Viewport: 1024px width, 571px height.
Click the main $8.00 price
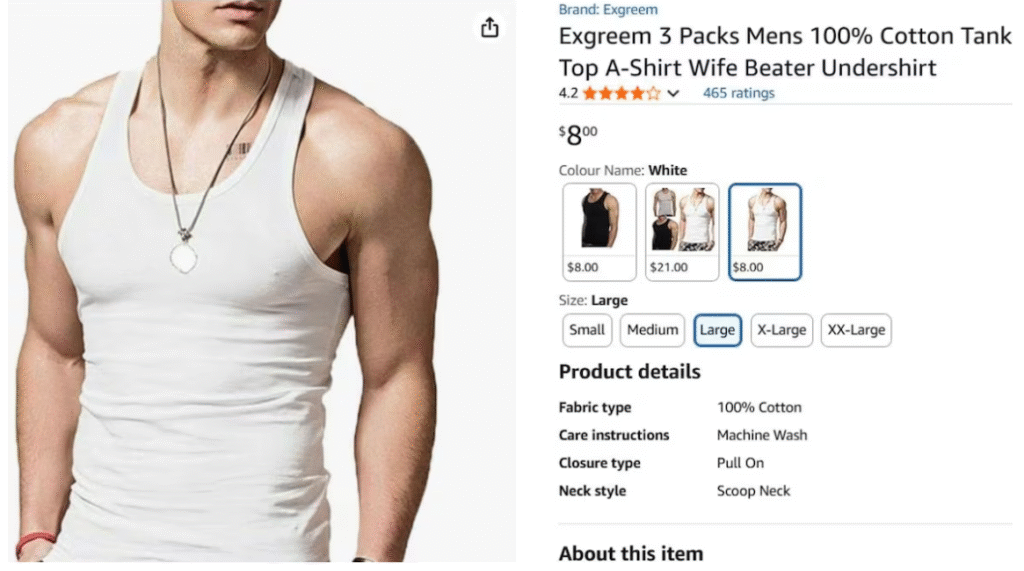578,134
